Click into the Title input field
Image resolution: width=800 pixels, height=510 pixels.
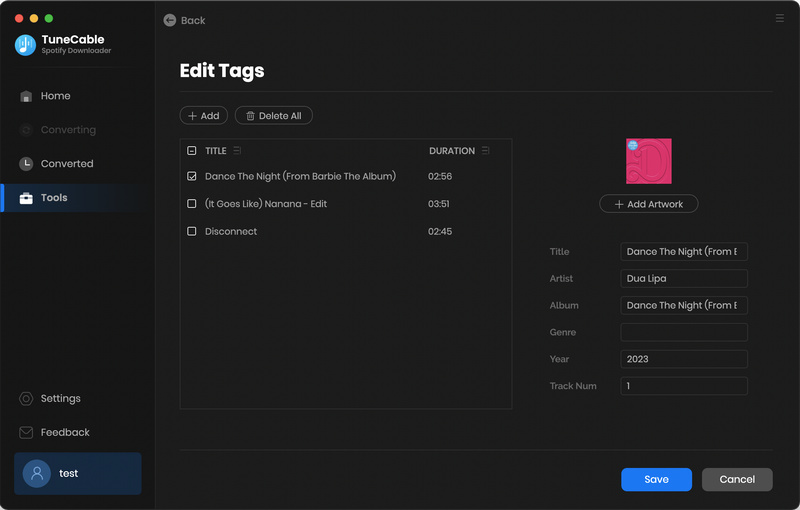coord(684,251)
